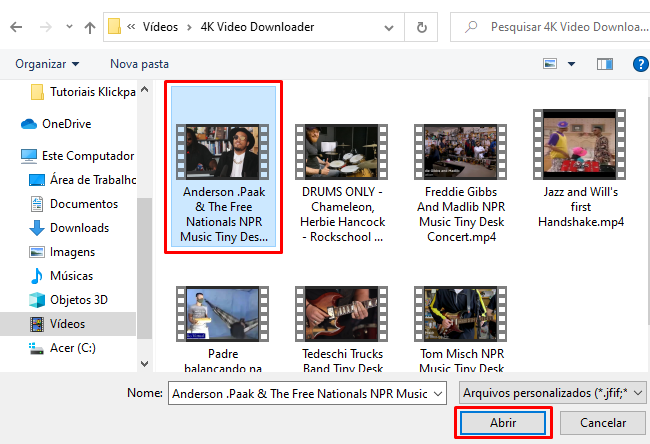Open Tutoriais Klickpa folder in sidebar

(83, 92)
